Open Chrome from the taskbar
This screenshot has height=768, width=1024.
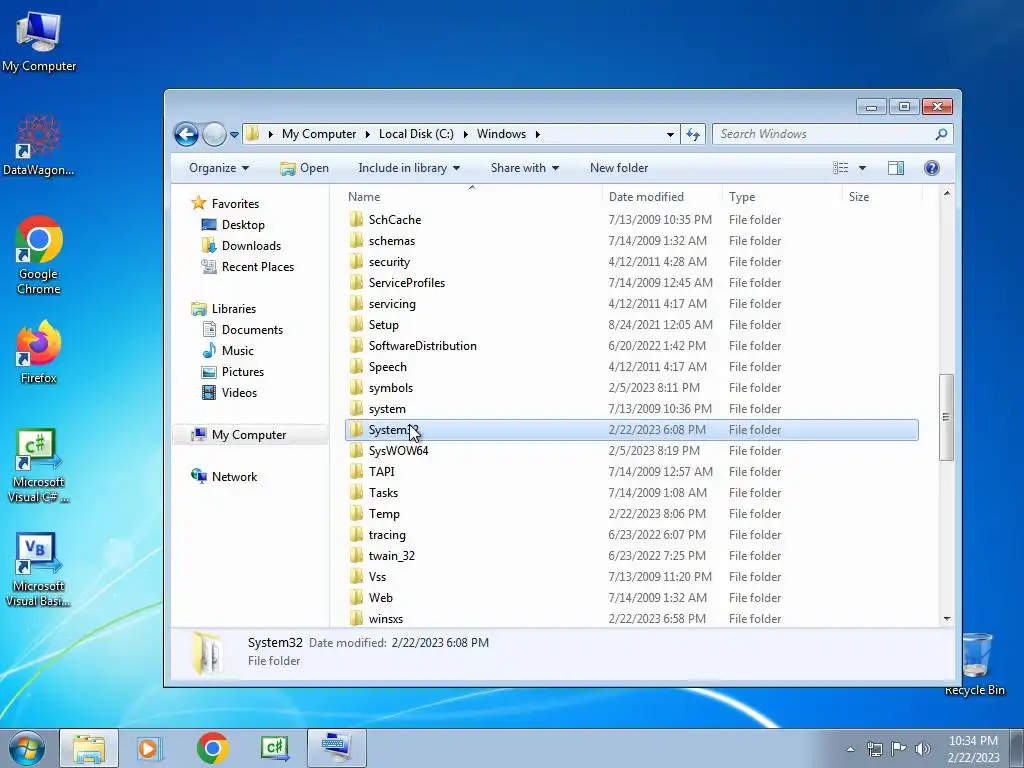[x=212, y=748]
